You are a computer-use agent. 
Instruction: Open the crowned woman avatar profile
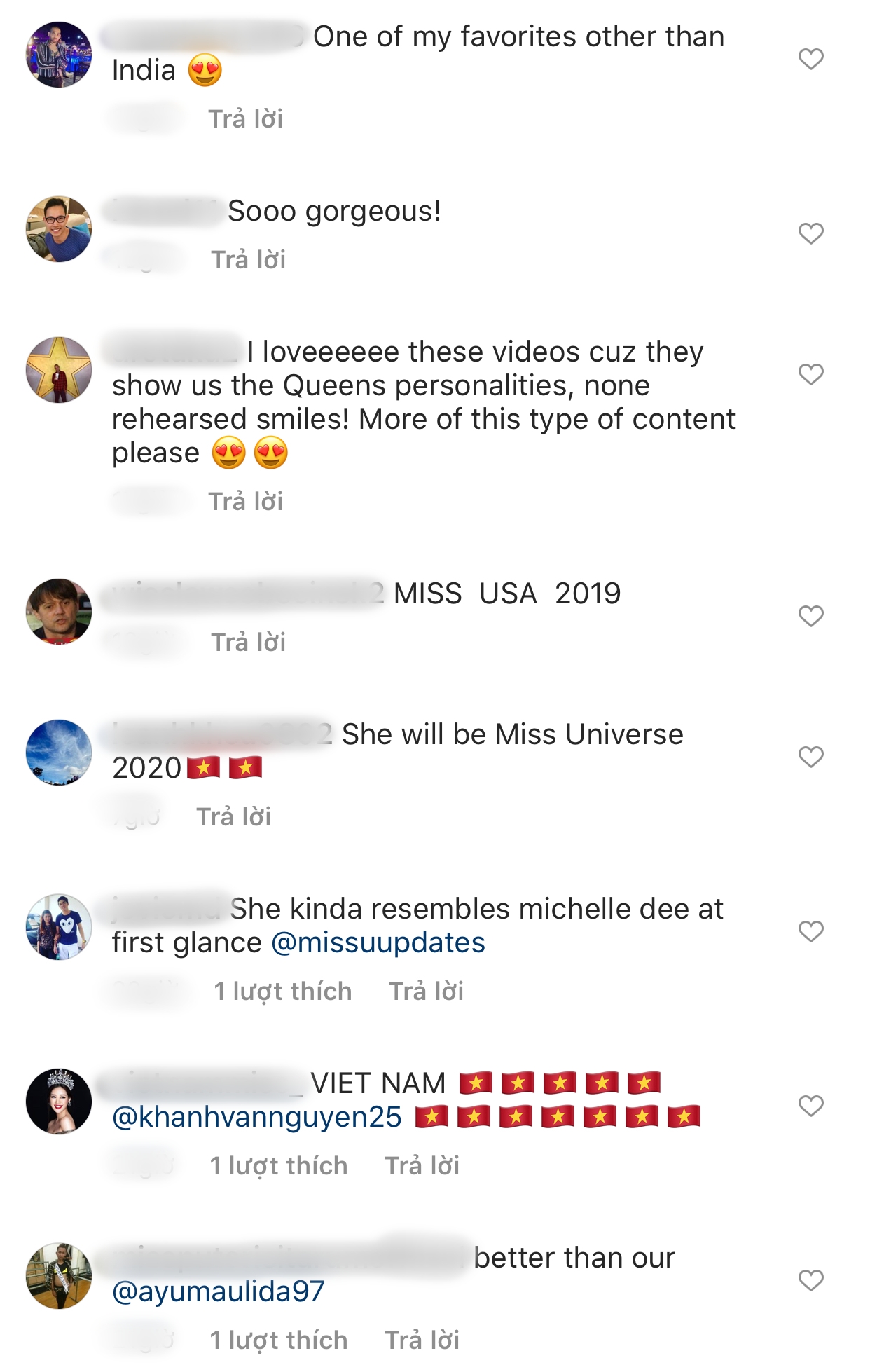pyautogui.click(x=59, y=1102)
